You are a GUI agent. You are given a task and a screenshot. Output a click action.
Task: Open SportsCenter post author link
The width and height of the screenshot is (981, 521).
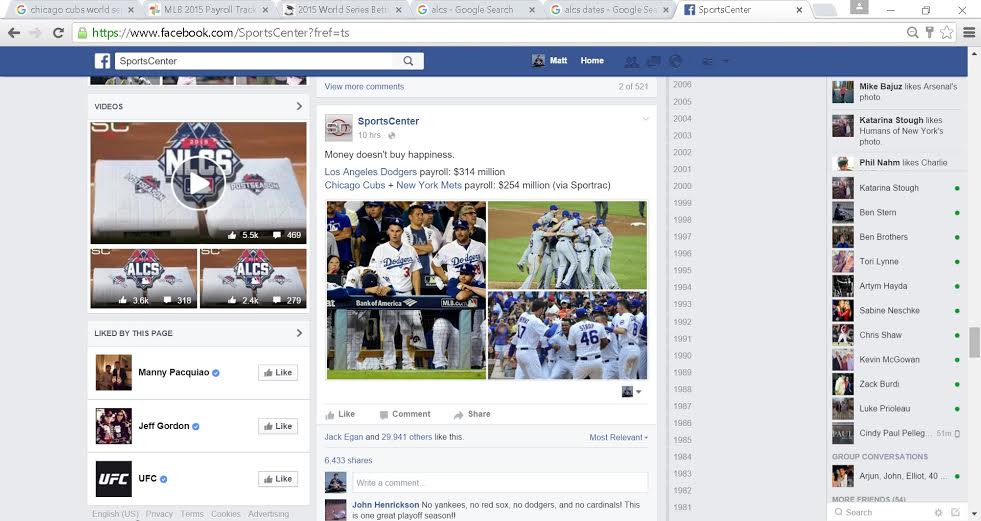[389, 121]
